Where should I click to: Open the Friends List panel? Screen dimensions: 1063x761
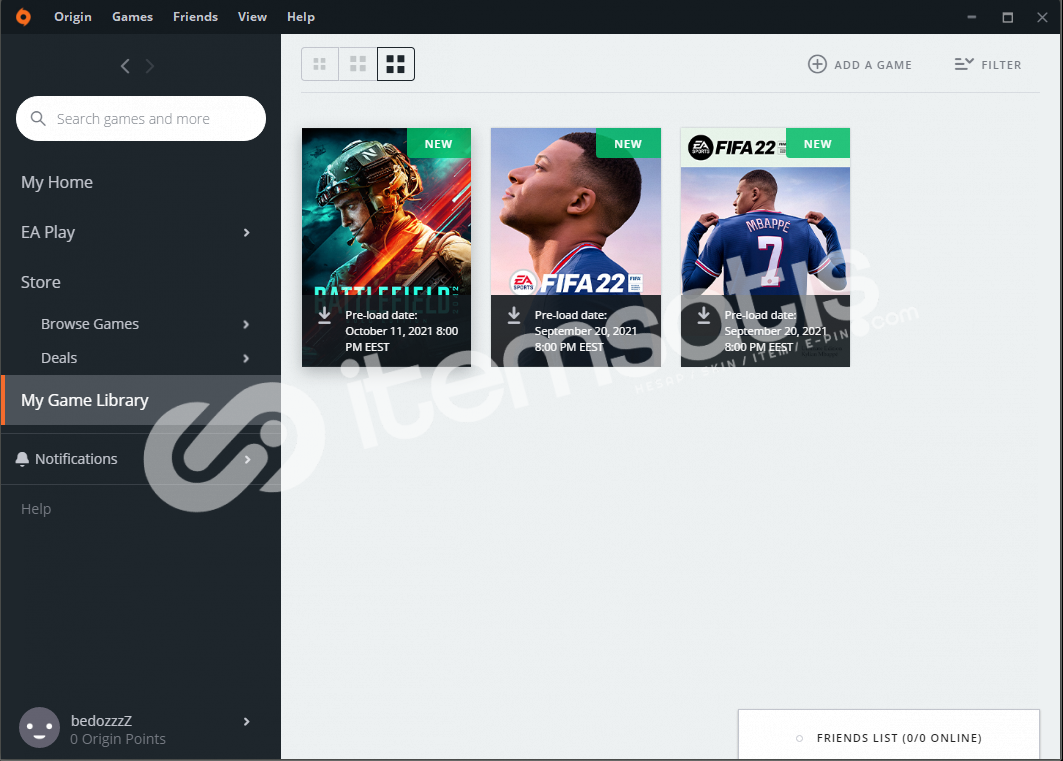(889, 735)
